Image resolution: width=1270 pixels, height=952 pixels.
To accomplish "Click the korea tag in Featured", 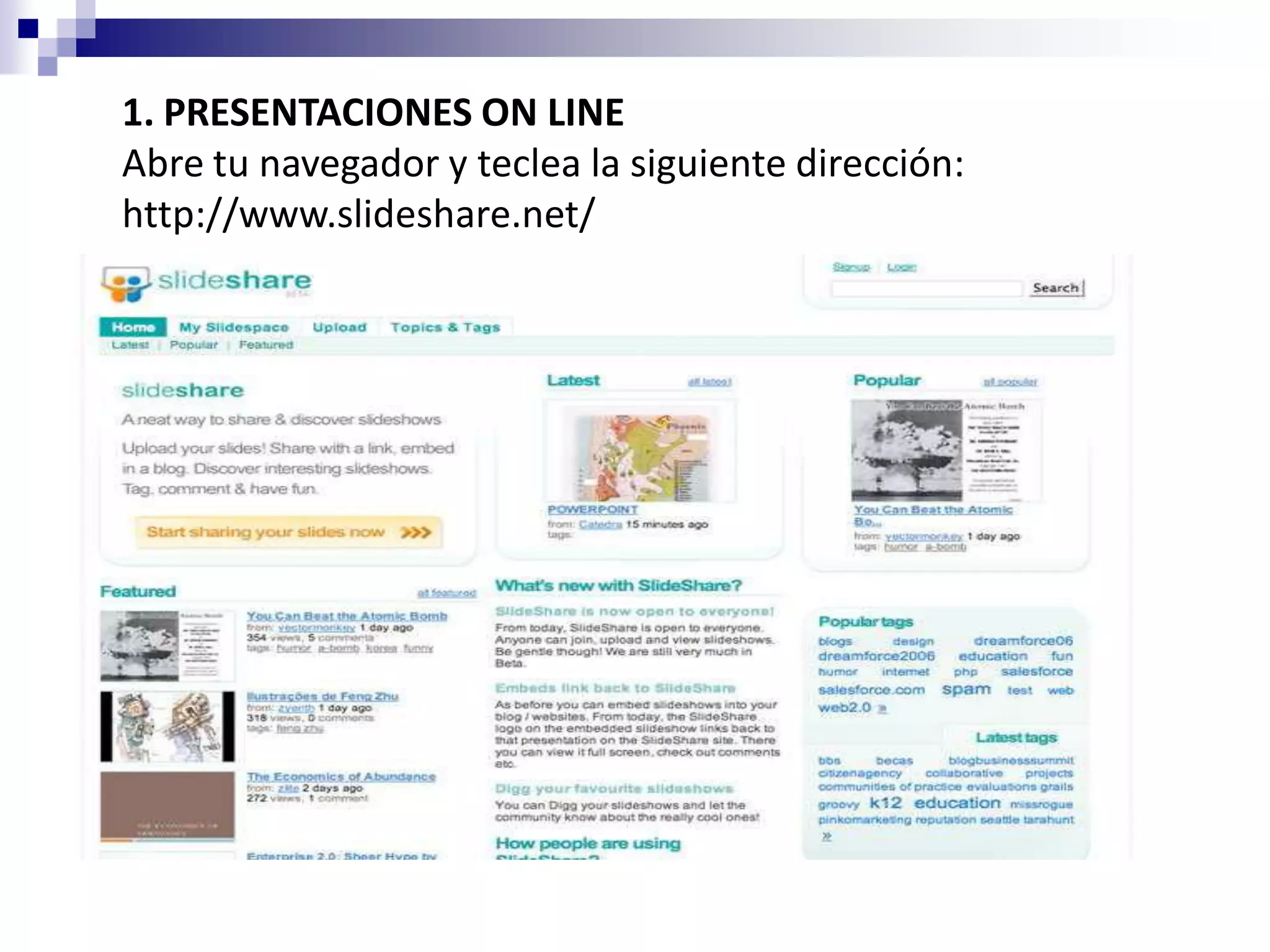I will (381, 648).
